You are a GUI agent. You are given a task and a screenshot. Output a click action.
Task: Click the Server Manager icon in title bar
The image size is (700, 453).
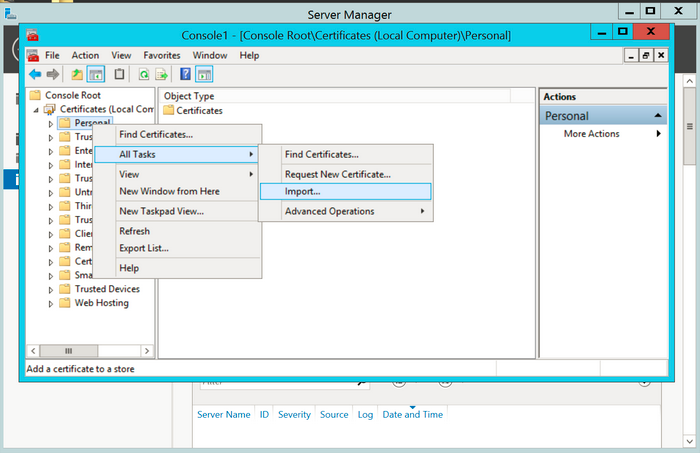coord(10,13)
